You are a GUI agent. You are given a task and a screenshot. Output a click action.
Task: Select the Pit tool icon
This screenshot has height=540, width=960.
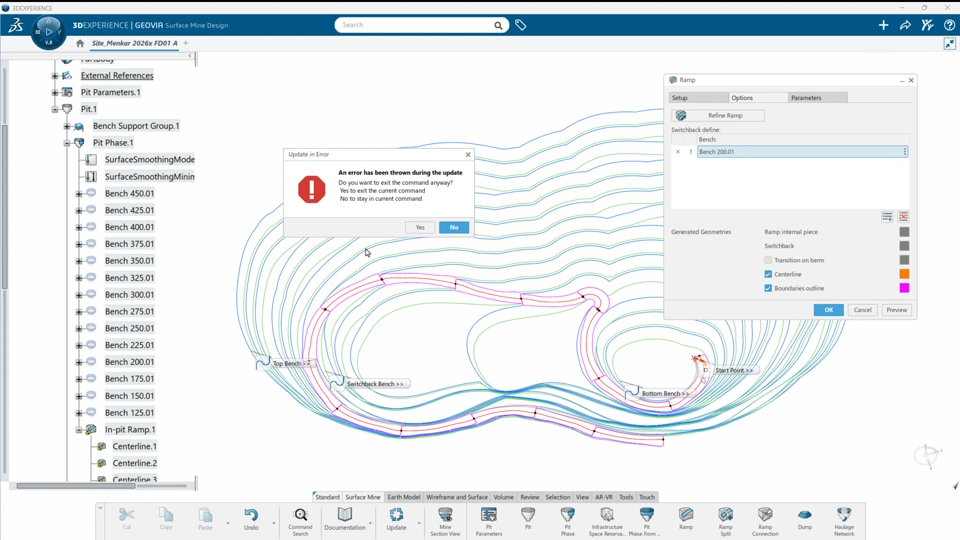tap(528, 515)
